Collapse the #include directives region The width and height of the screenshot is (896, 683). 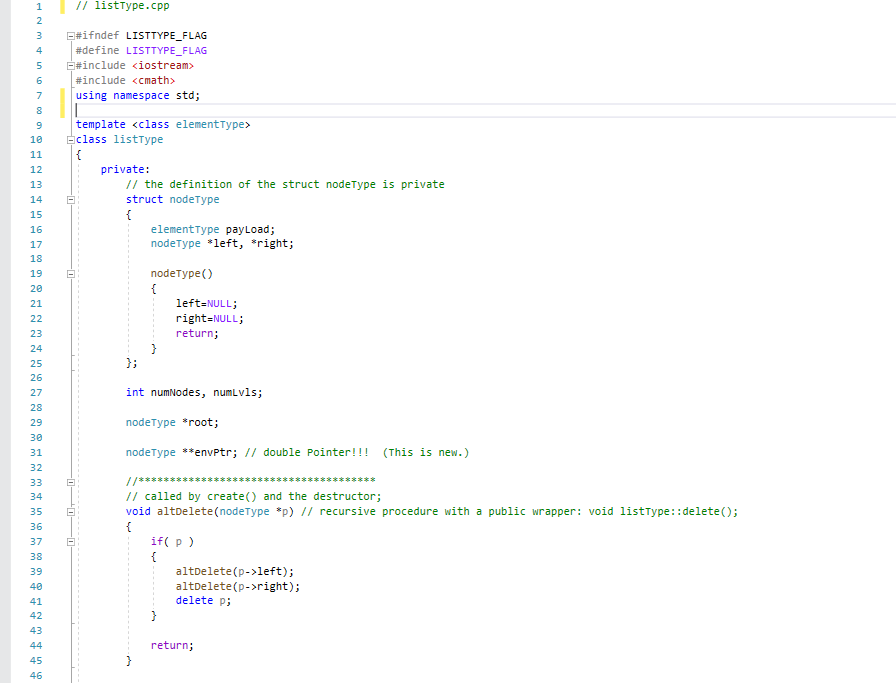(69, 65)
